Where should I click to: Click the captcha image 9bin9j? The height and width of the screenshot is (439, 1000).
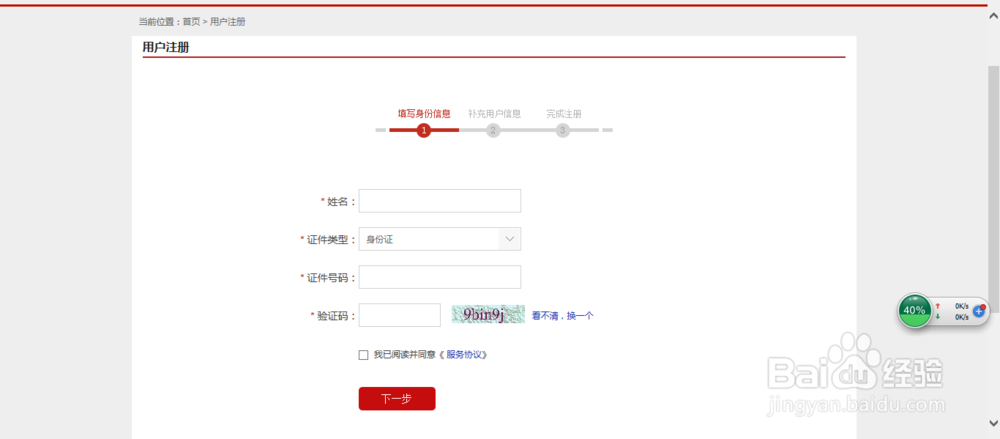pos(488,314)
